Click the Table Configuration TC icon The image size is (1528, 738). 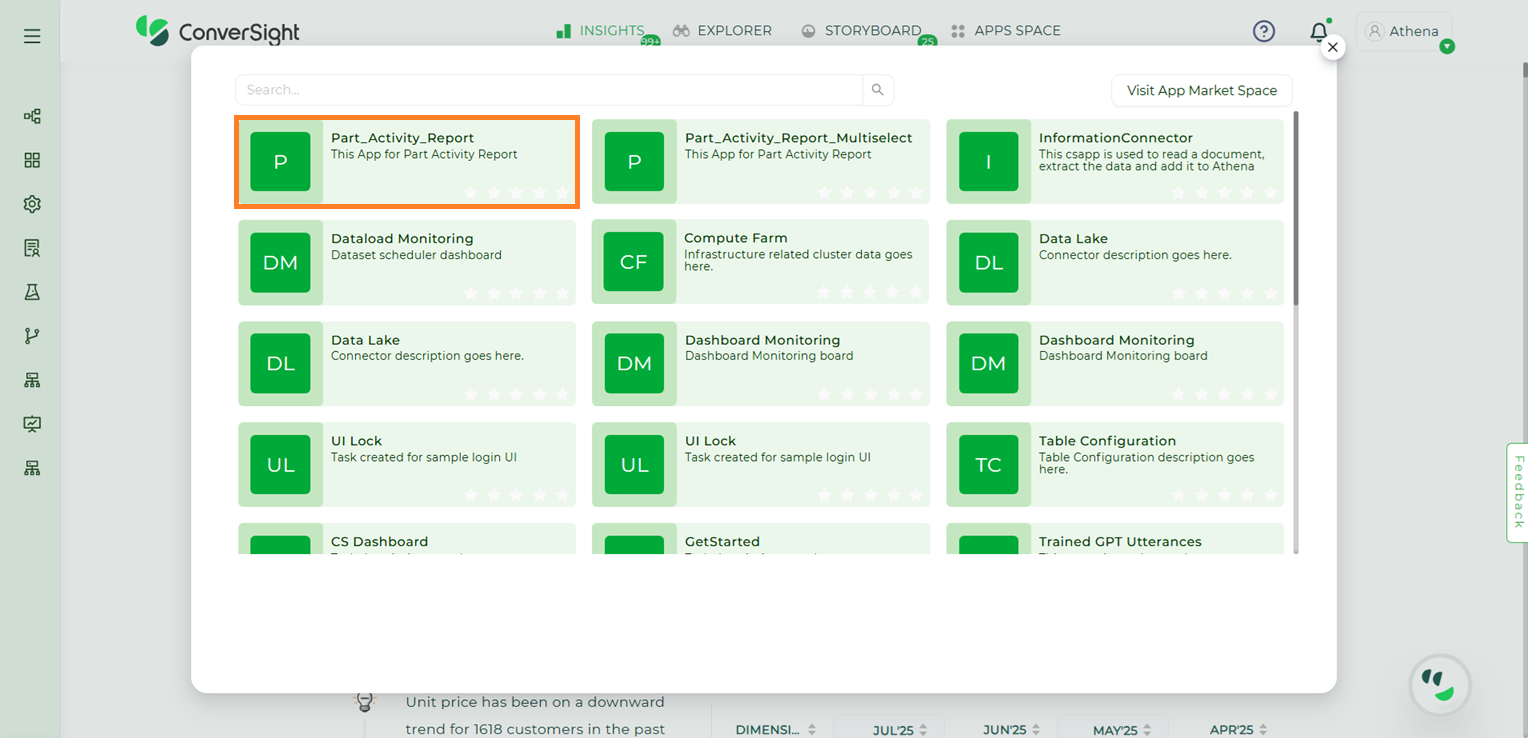[988, 465]
